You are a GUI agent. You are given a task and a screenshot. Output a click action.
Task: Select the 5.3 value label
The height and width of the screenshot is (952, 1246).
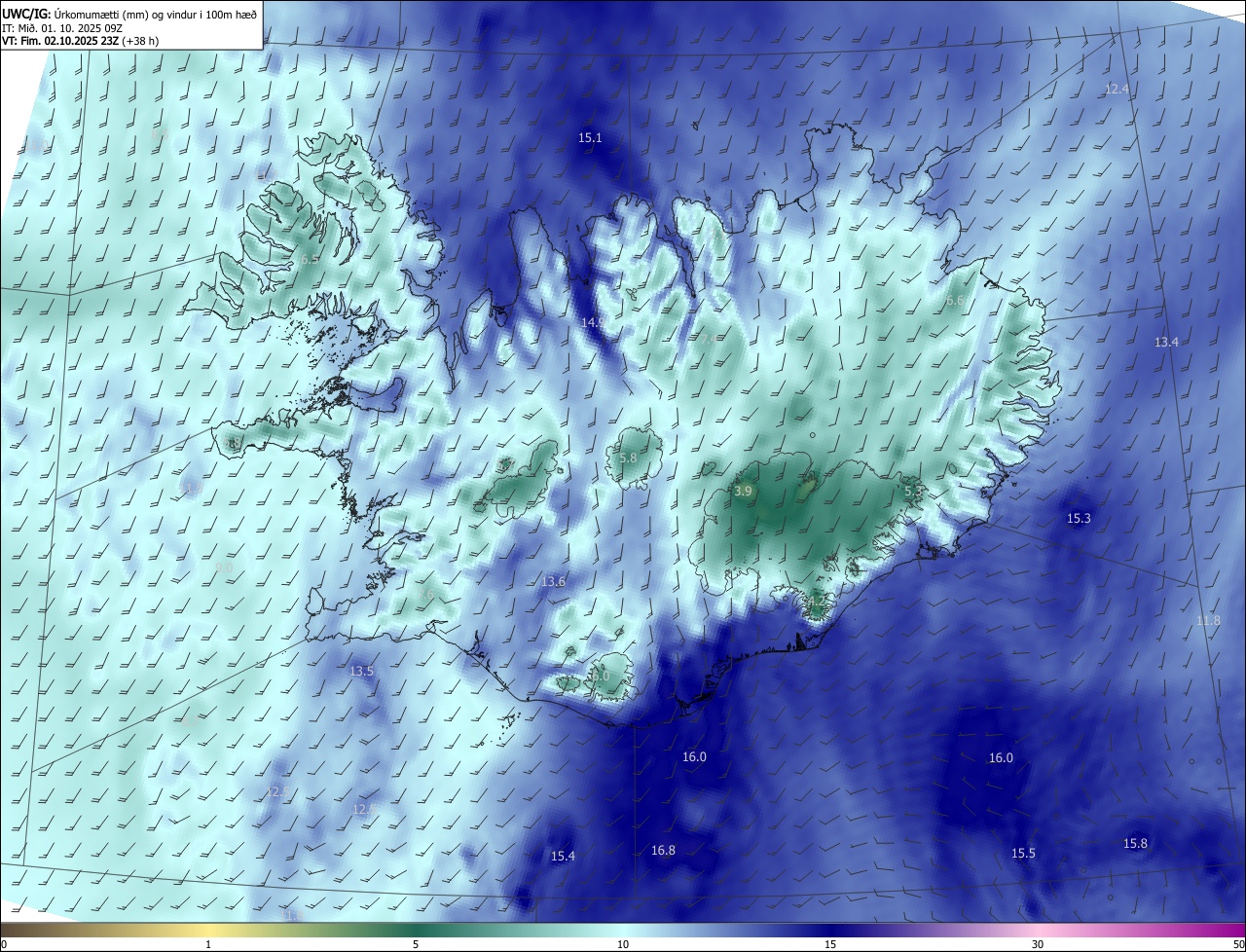pyautogui.click(x=913, y=493)
